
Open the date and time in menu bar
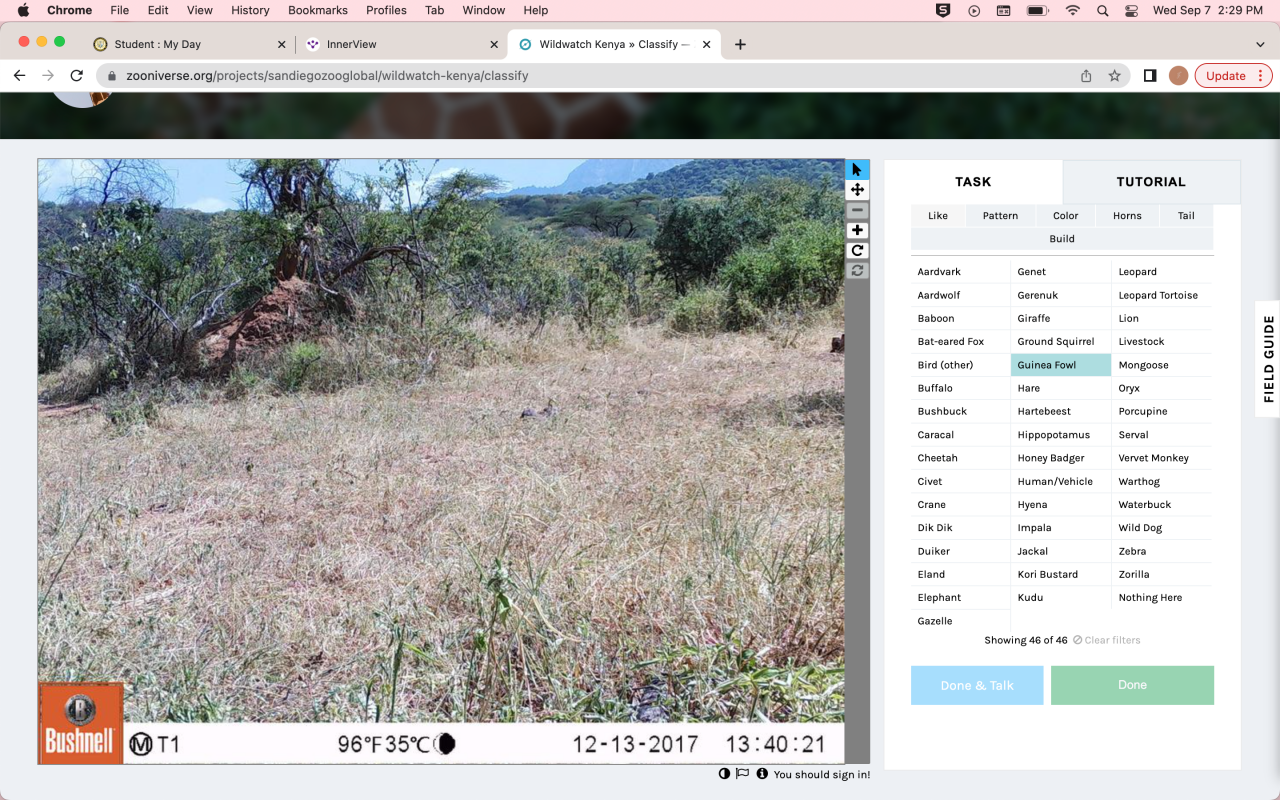coord(1208,10)
